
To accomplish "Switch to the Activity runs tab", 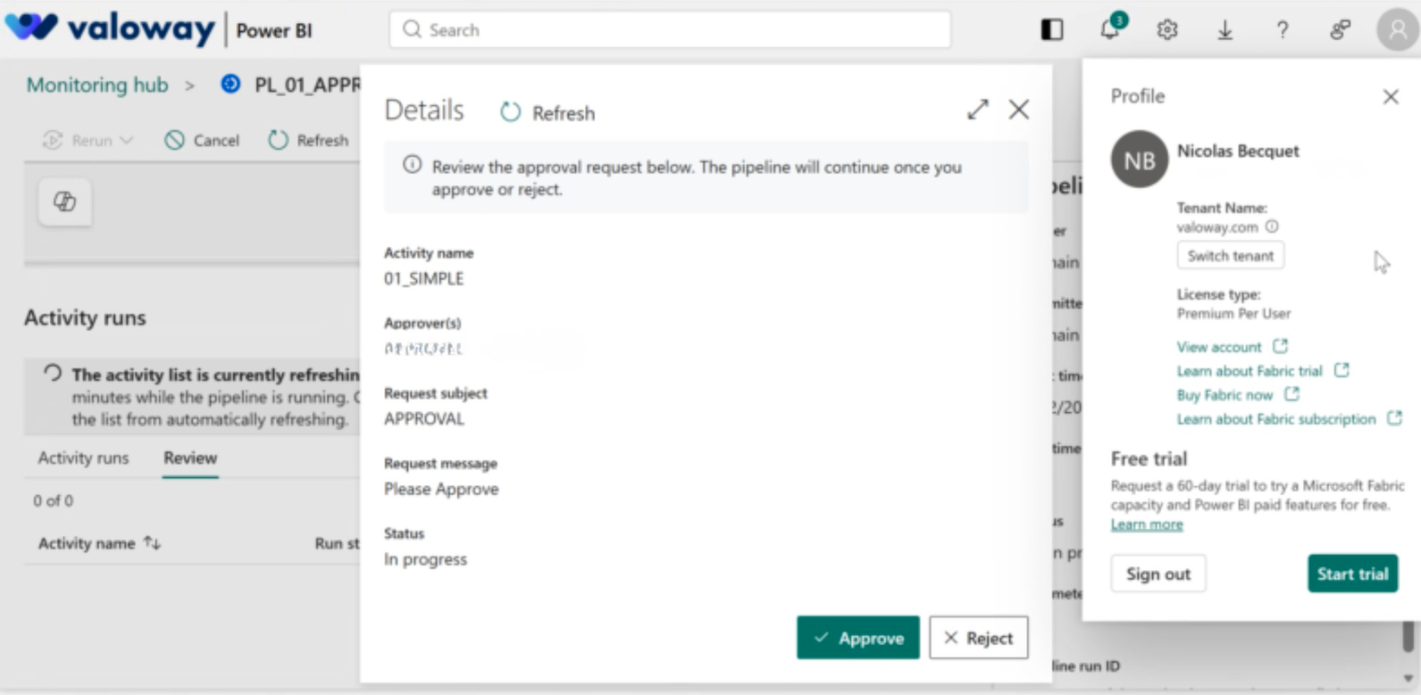I will tap(83, 458).
